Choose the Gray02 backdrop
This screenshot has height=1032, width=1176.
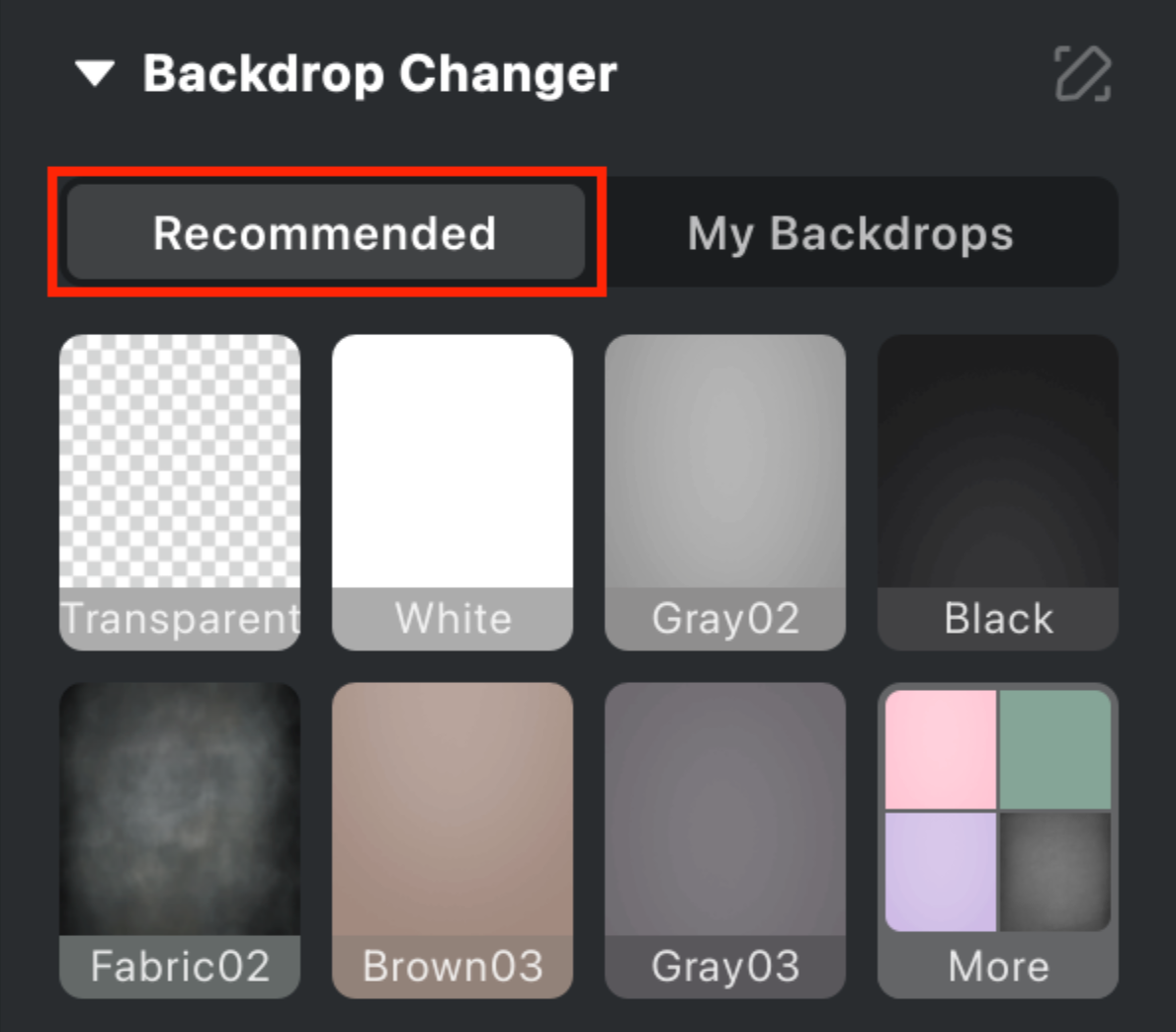coord(724,465)
